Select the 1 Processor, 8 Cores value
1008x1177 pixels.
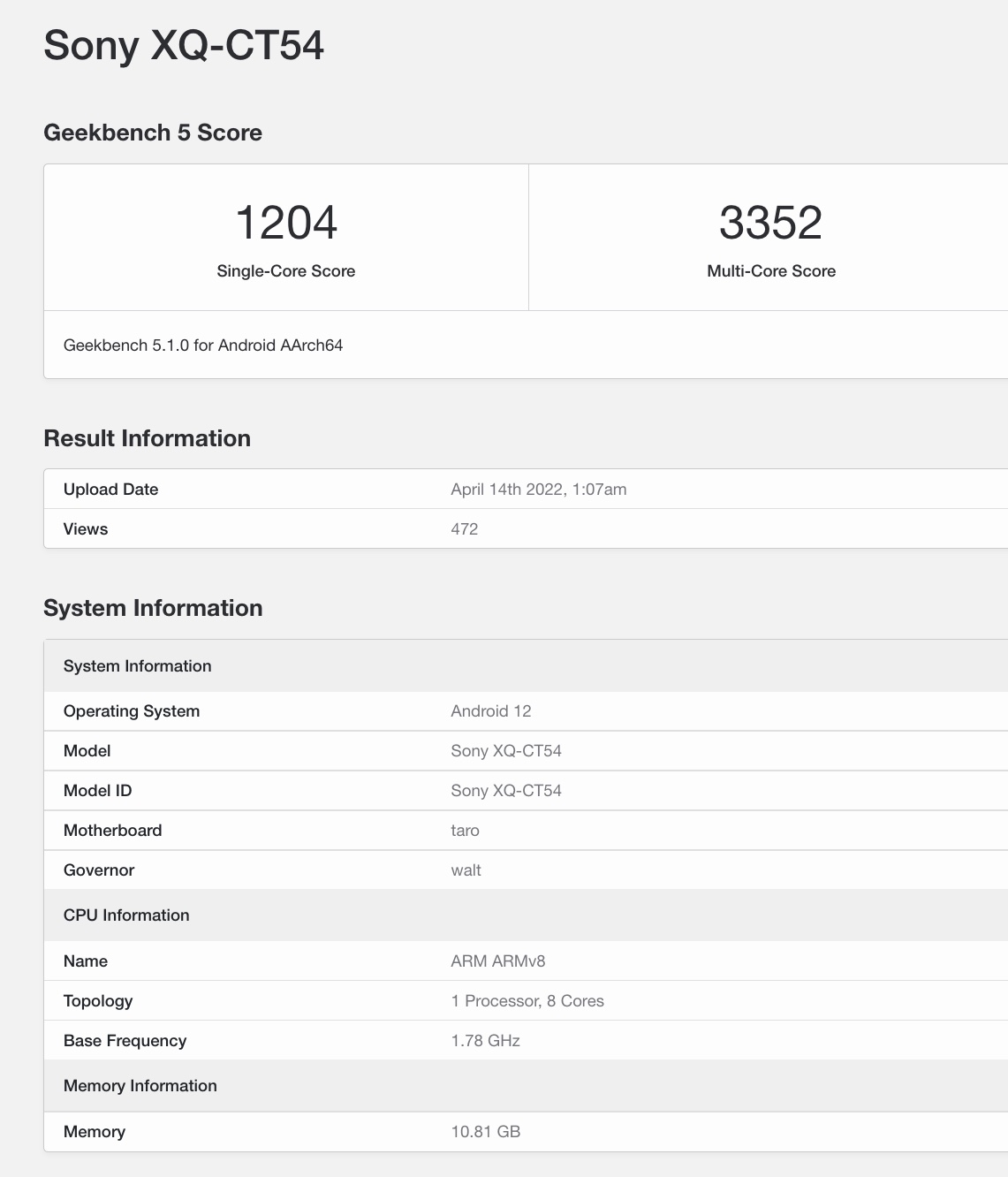click(x=527, y=1001)
